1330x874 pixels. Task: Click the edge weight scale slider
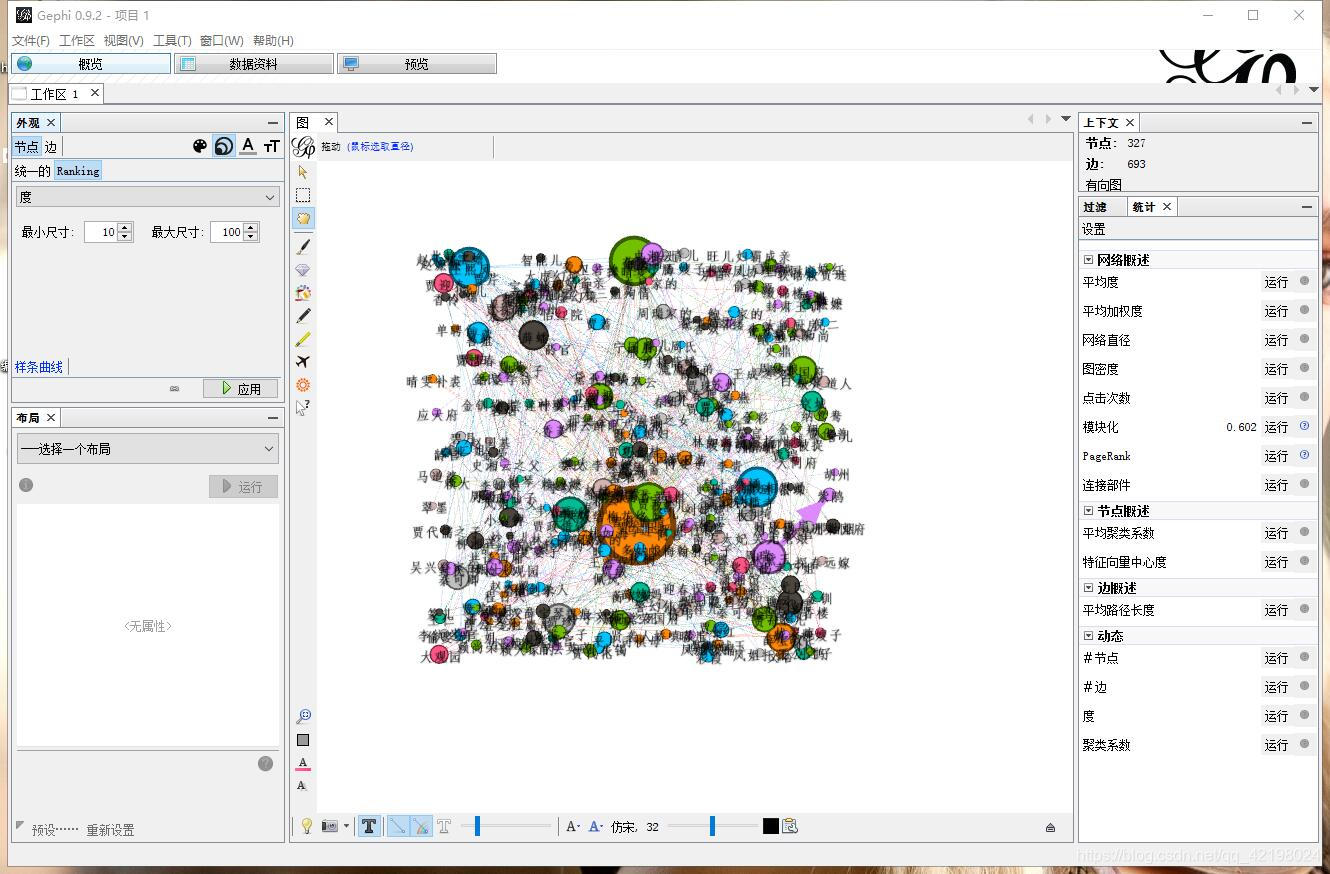506,826
